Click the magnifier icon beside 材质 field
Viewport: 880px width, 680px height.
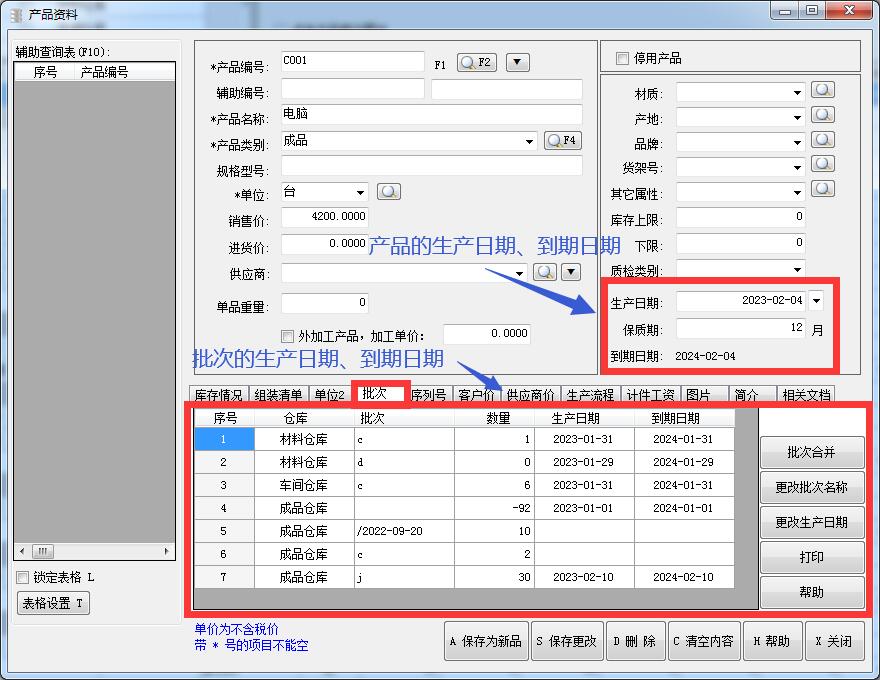[823, 91]
